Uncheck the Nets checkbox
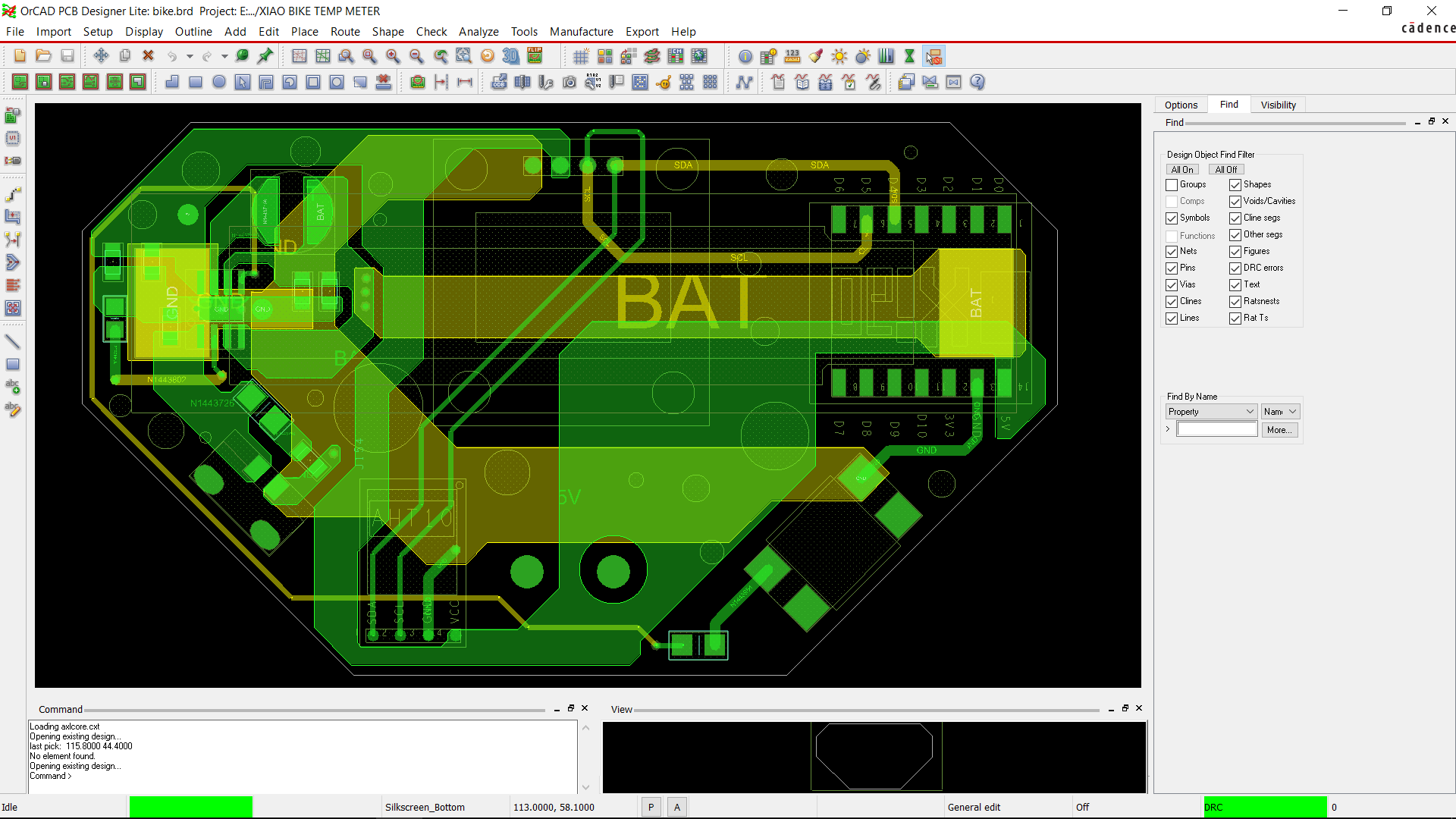Viewport: 1456px width, 819px height. tap(1172, 252)
